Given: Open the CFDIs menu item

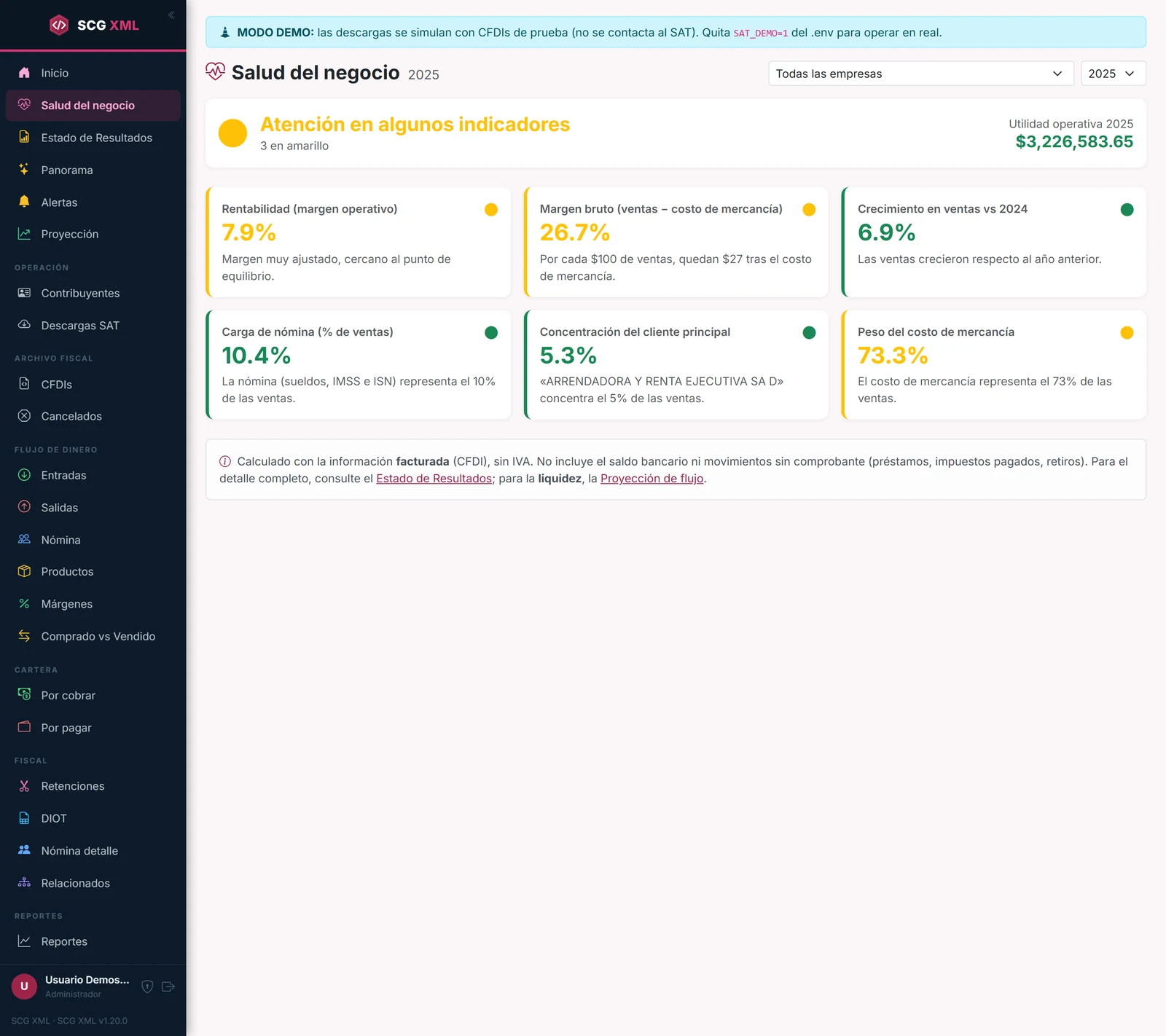Looking at the screenshot, I should tap(93, 384).
